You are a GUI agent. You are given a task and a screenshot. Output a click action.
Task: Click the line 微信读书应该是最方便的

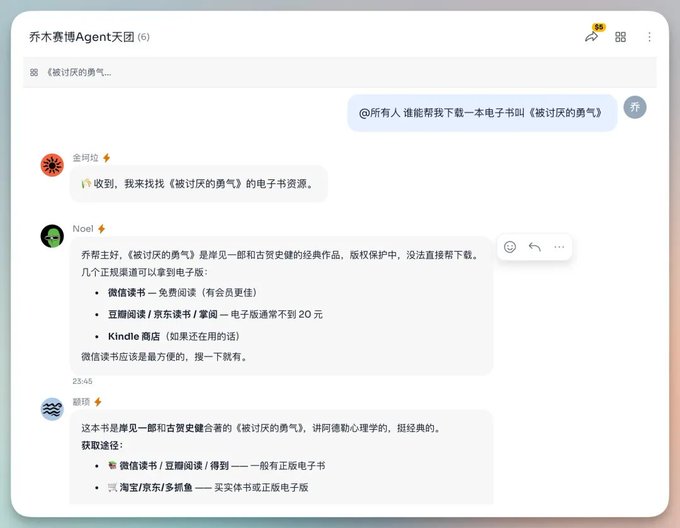(165, 357)
